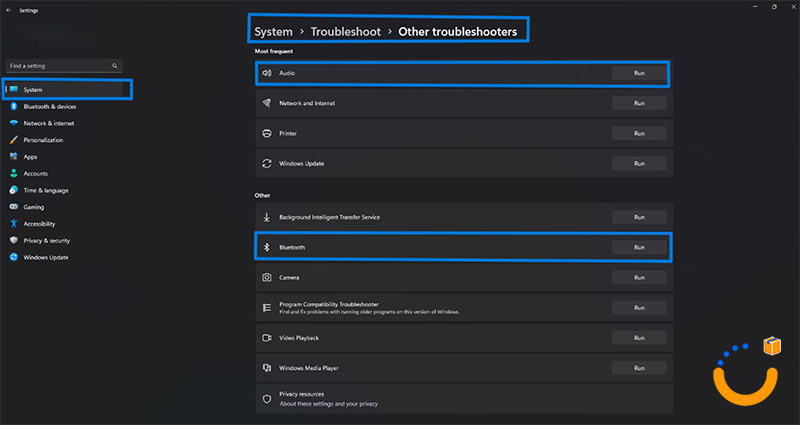Run the Camera troubleshooter

[639, 278]
